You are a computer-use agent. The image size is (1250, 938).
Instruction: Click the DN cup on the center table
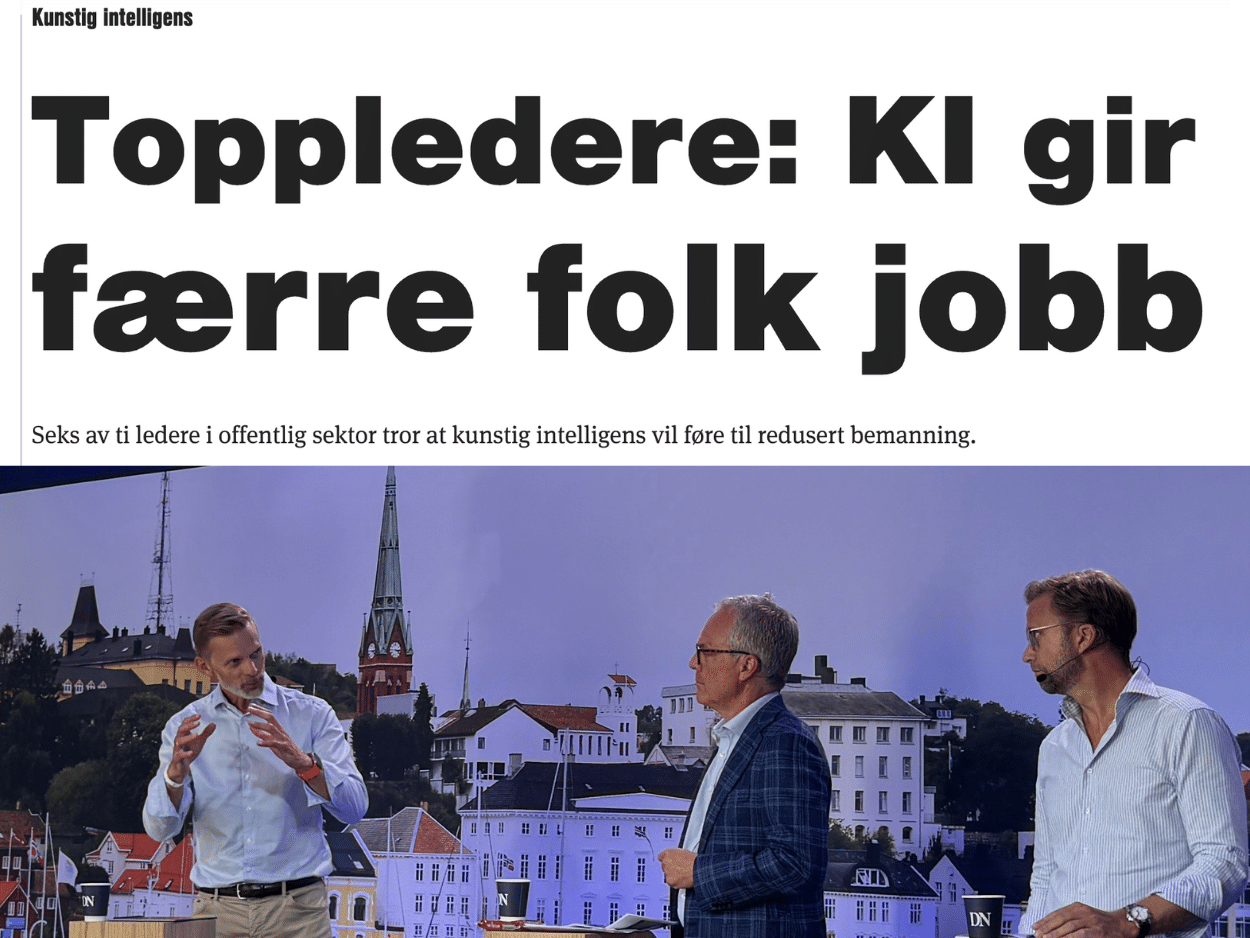coord(513,899)
